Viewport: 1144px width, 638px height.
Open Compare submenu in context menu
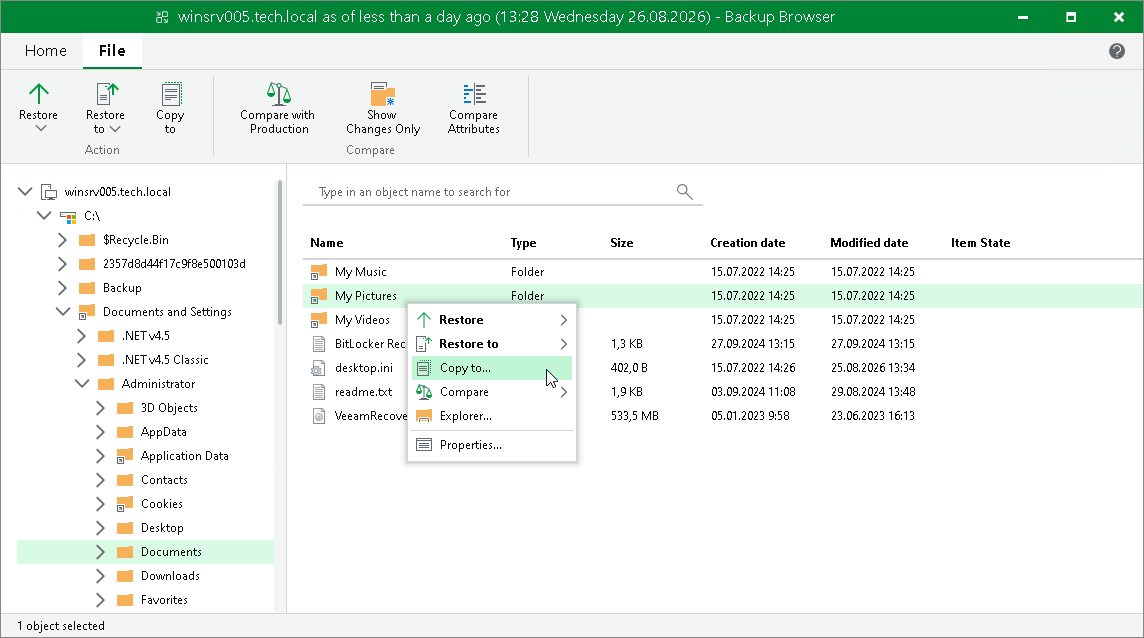tap(492, 392)
